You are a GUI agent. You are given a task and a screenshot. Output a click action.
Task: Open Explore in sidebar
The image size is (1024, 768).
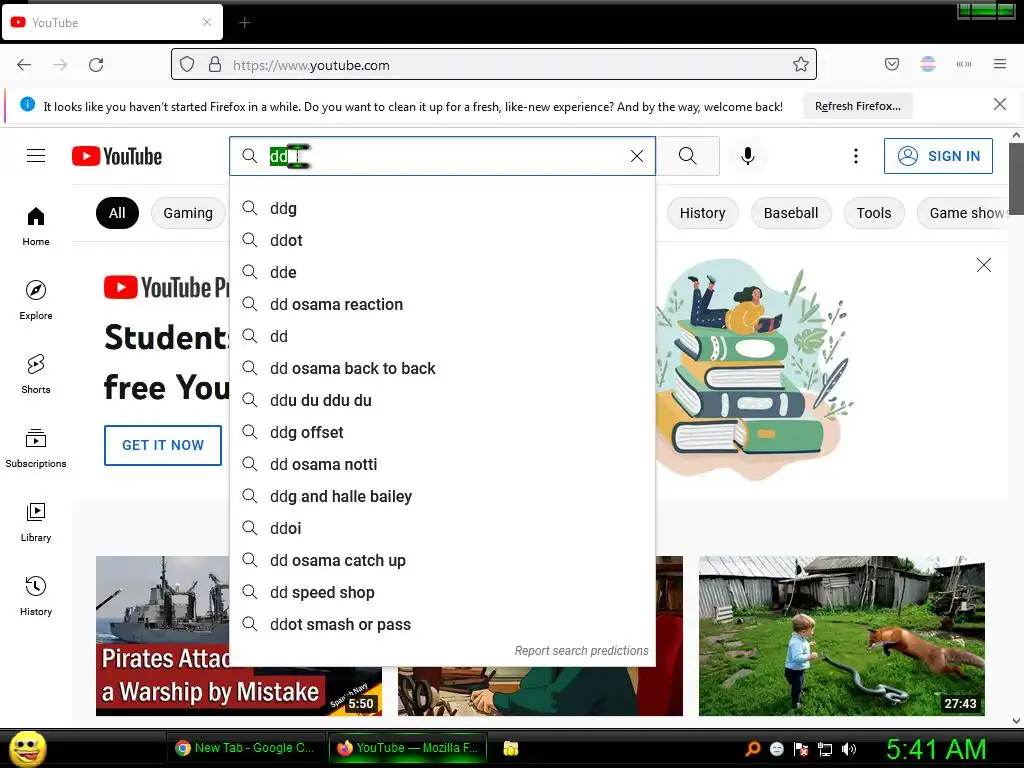point(36,300)
